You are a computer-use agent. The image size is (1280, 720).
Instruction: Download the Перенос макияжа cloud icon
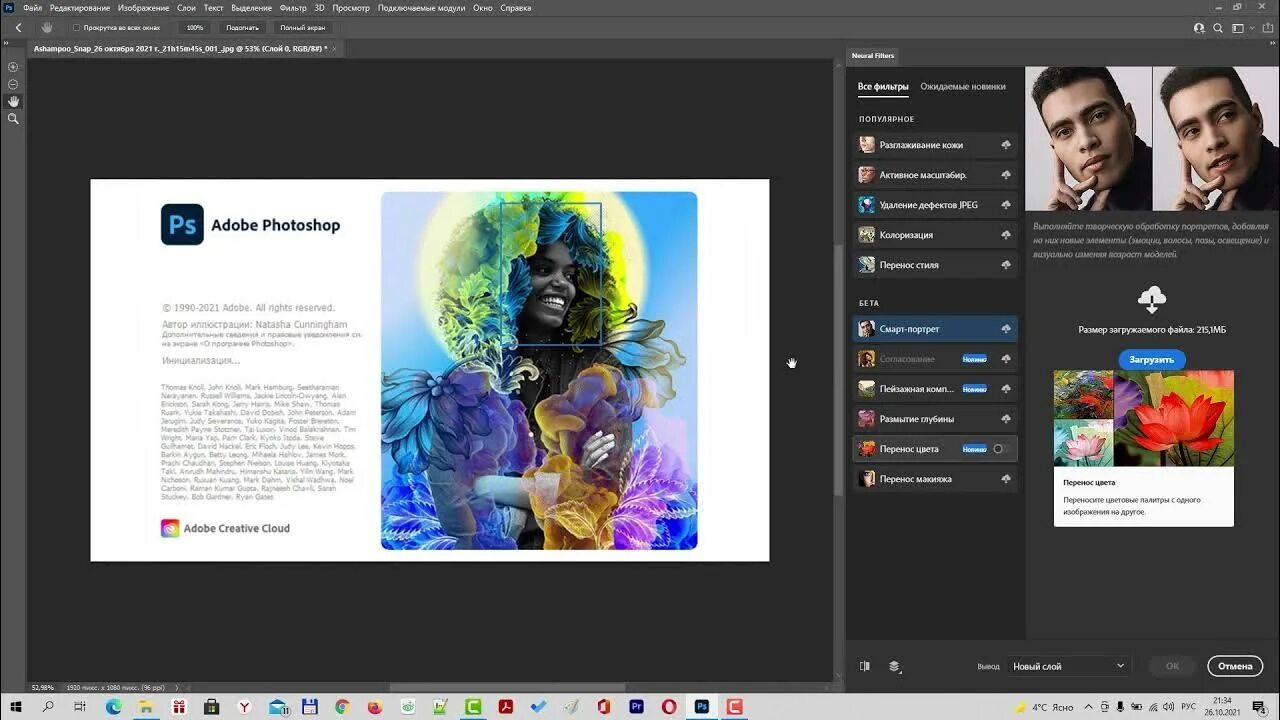[1005, 479]
